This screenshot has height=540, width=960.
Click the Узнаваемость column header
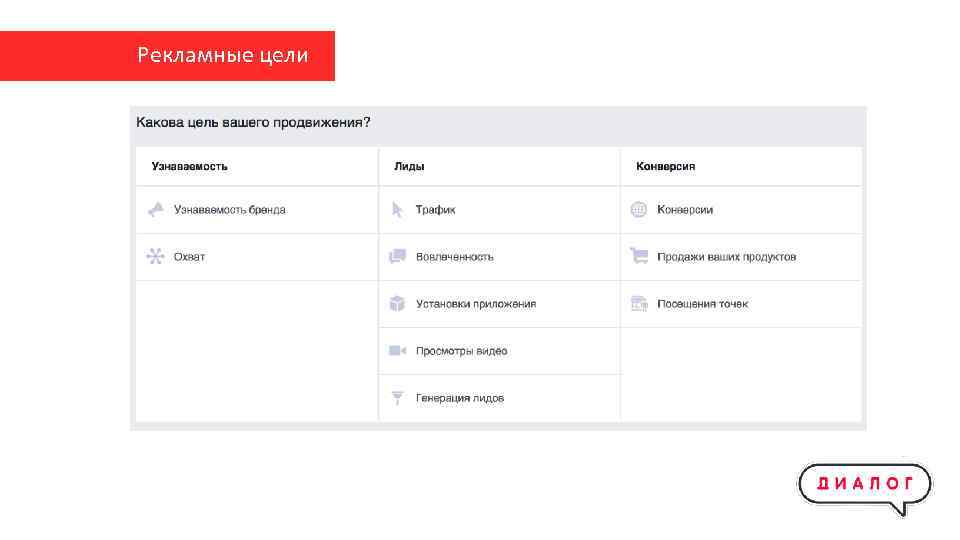190,167
